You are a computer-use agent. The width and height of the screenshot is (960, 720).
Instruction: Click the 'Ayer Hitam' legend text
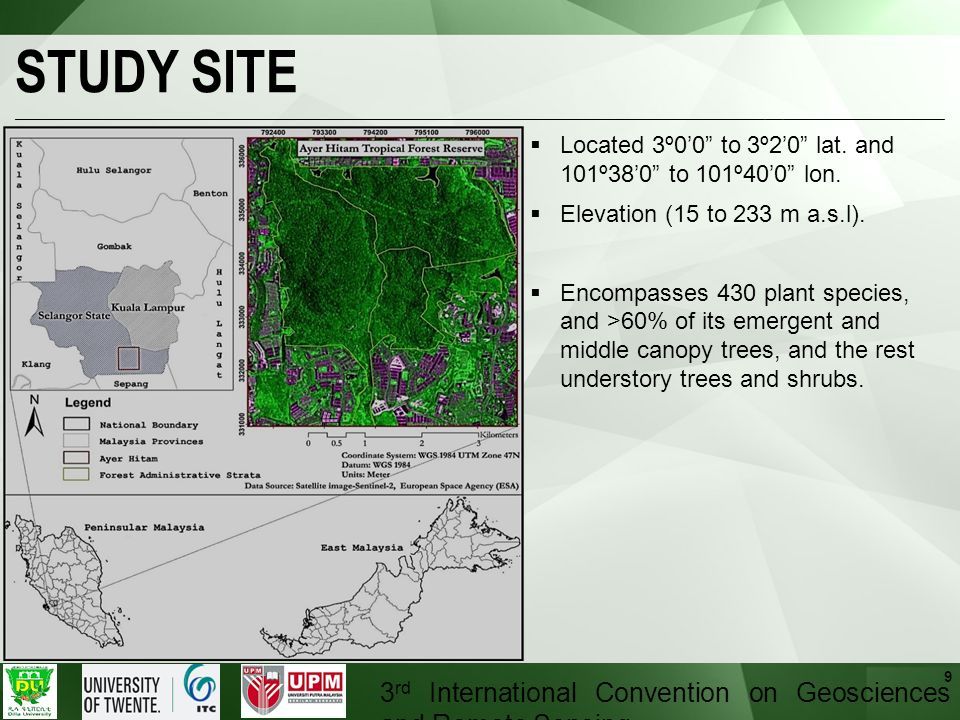129,459
